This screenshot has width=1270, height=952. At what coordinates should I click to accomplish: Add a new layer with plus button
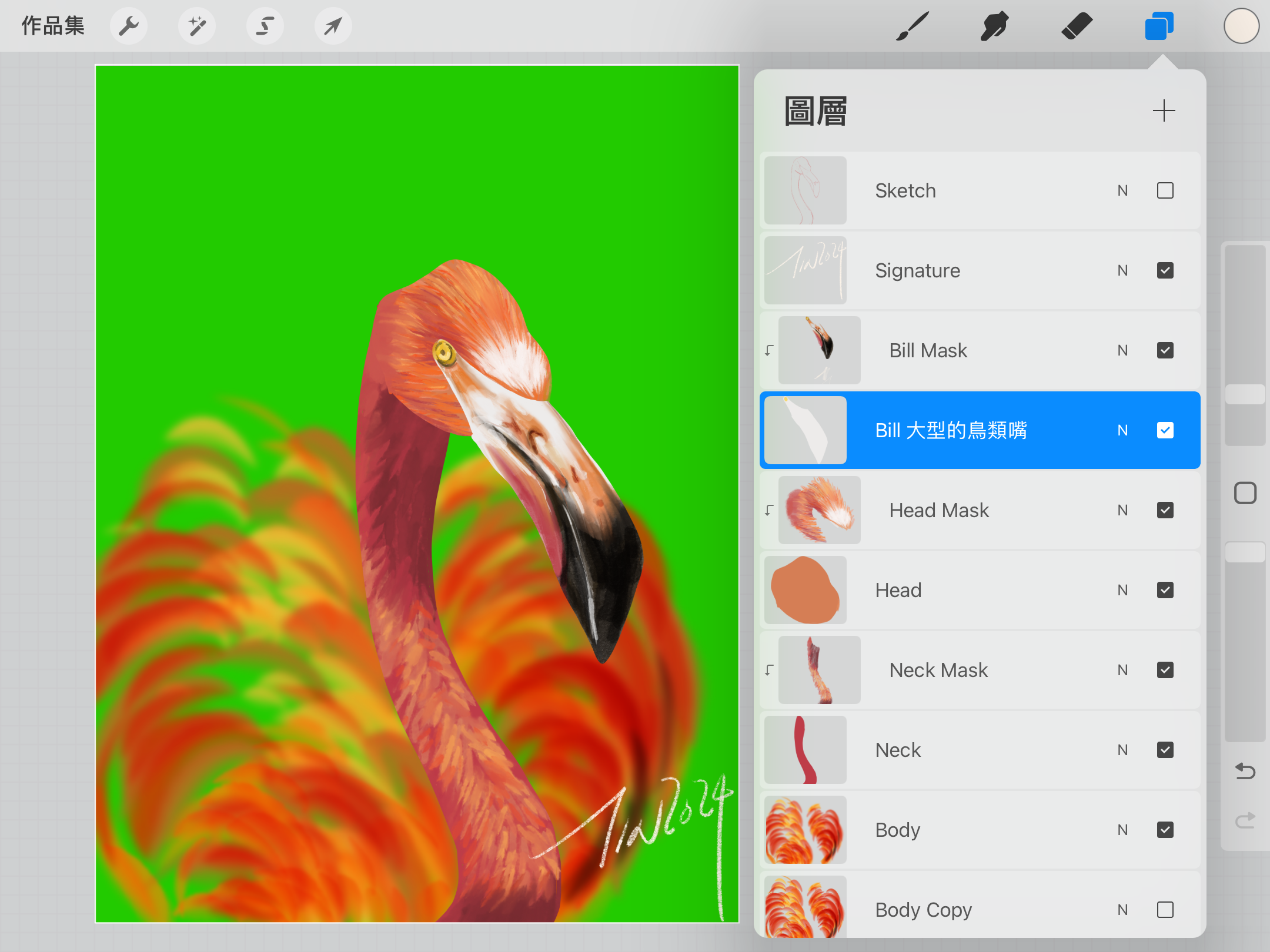click(1164, 110)
